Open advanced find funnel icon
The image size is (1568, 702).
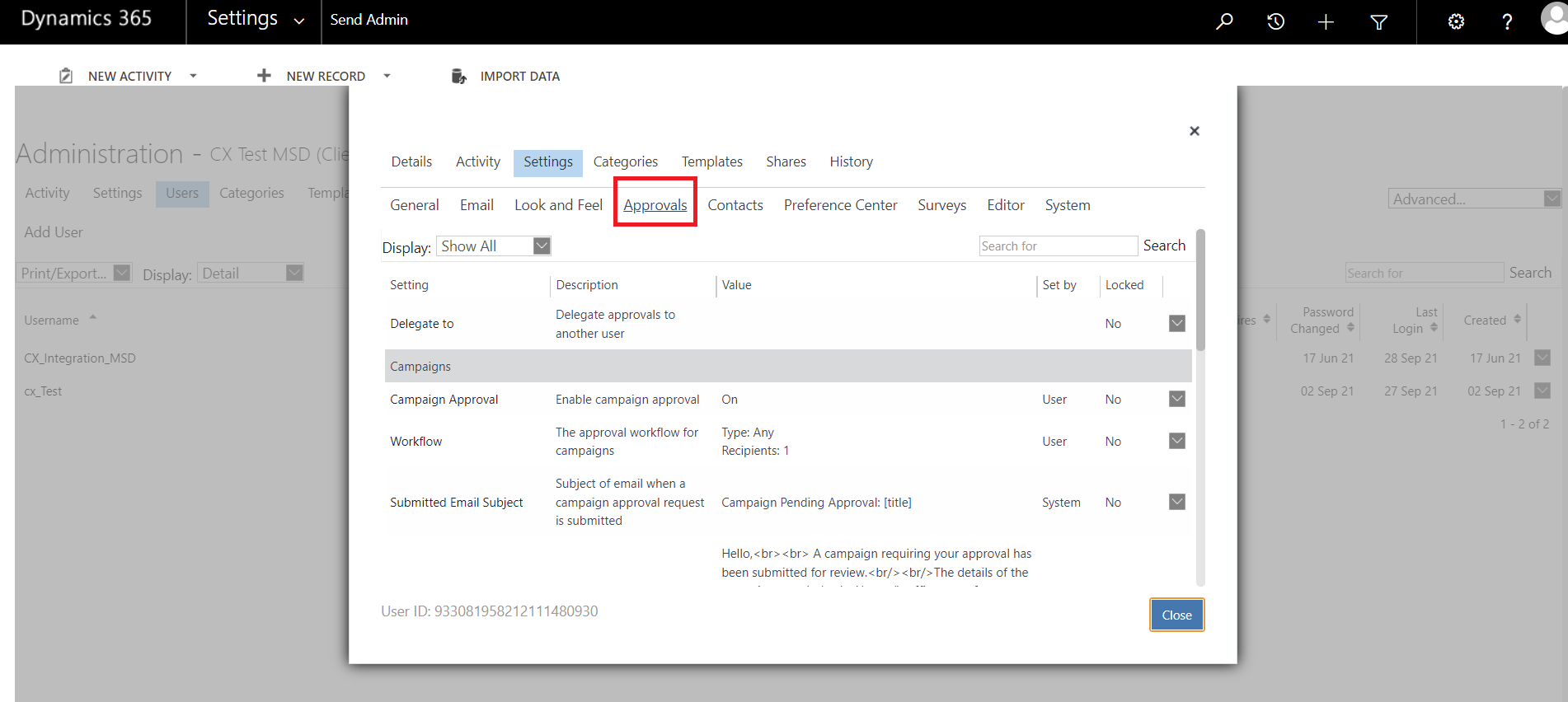(1378, 21)
